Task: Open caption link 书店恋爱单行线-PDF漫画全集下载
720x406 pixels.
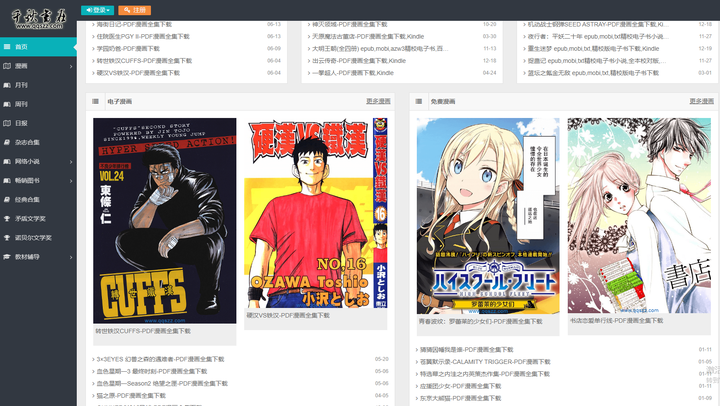Action: (617, 321)
